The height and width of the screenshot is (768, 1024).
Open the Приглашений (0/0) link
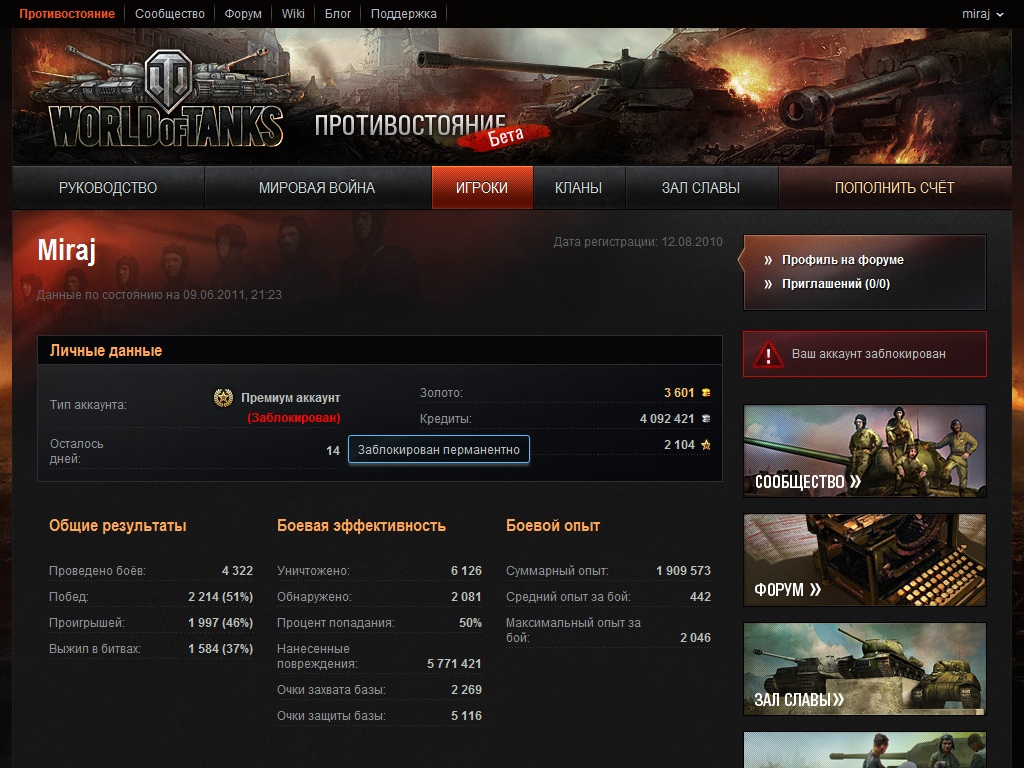[836, 284]
